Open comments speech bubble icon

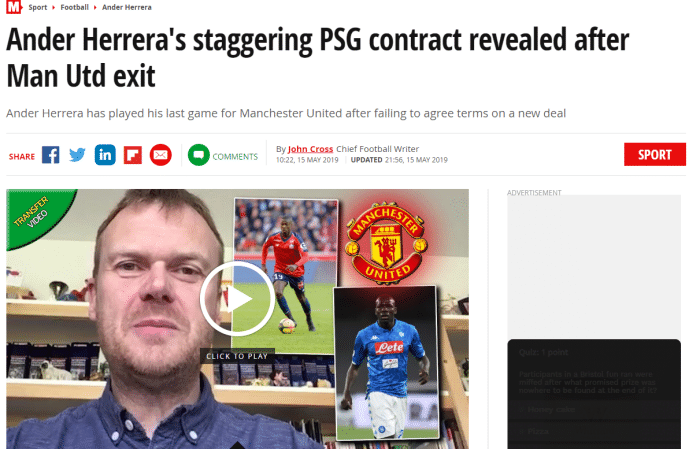[x=199, y=155]
